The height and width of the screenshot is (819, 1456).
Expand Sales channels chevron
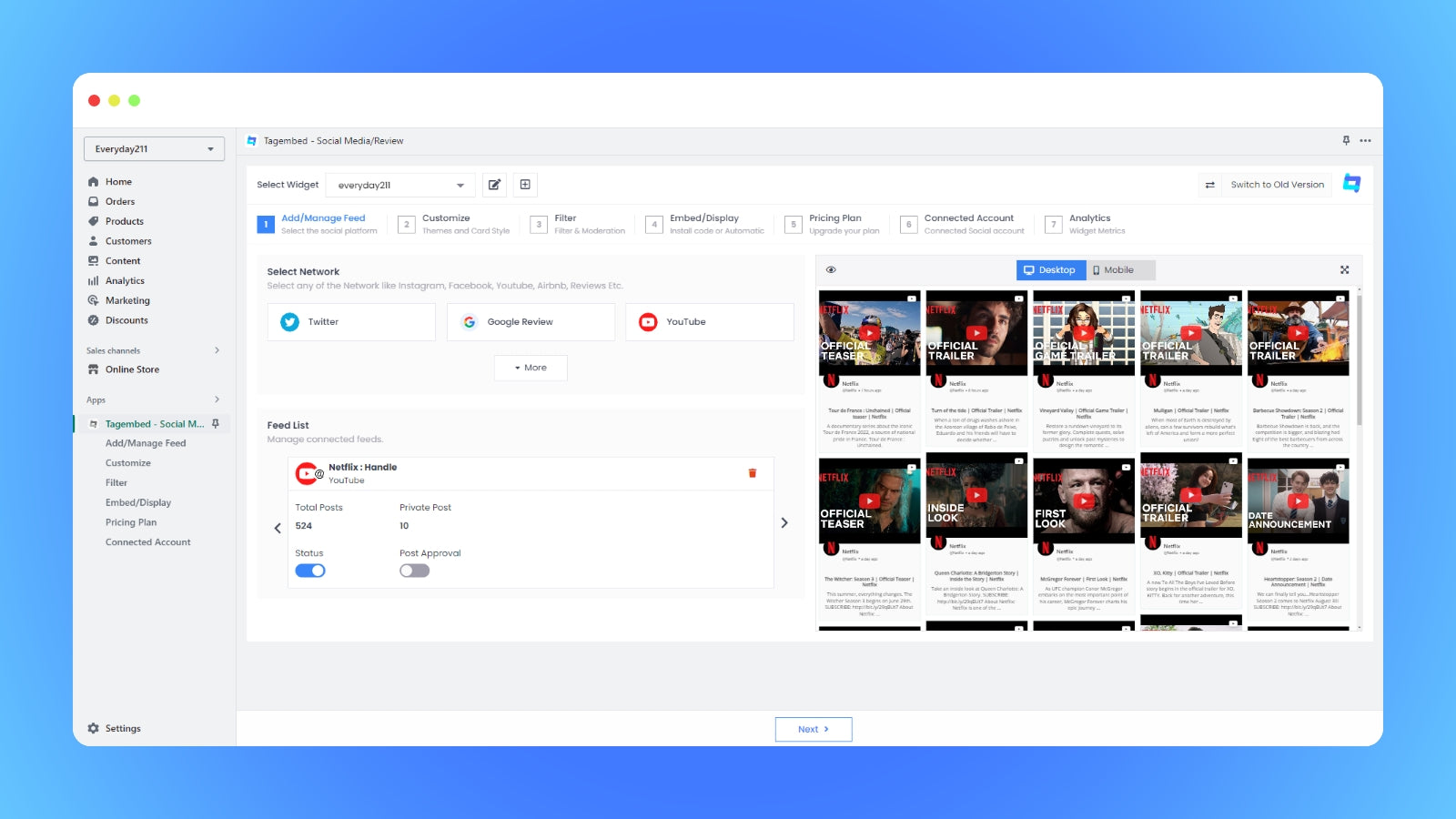217,350
